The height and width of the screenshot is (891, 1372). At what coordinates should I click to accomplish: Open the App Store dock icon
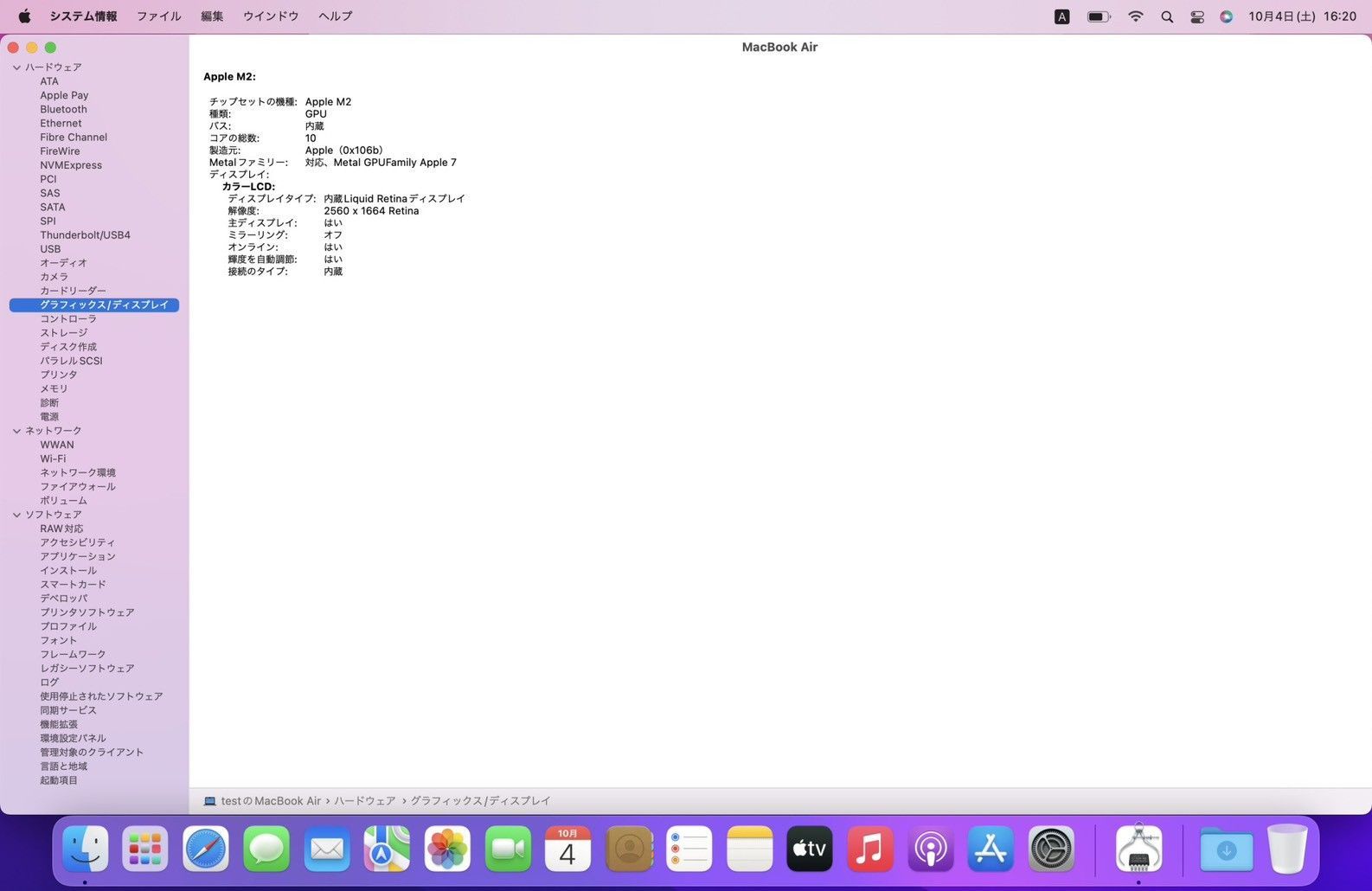click(x=991, y=849)
